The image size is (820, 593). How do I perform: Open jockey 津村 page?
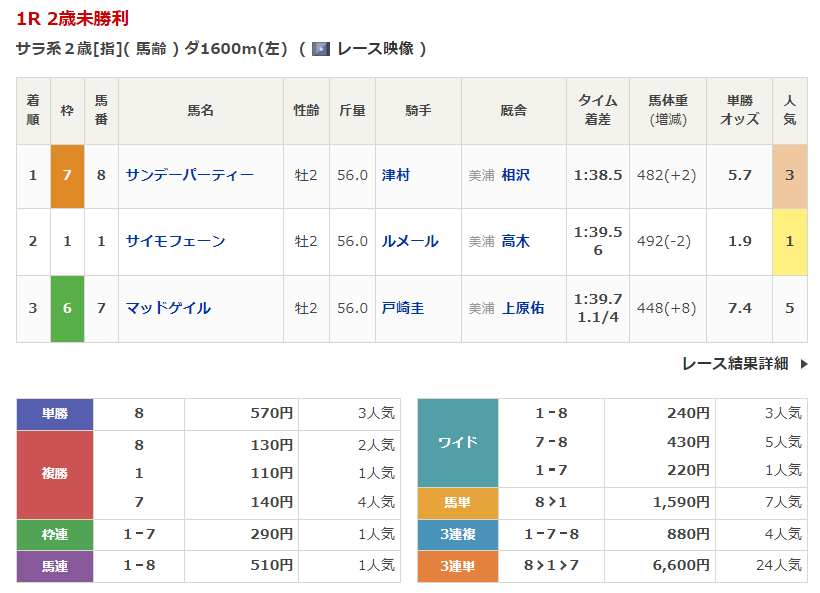coord(396,175)
